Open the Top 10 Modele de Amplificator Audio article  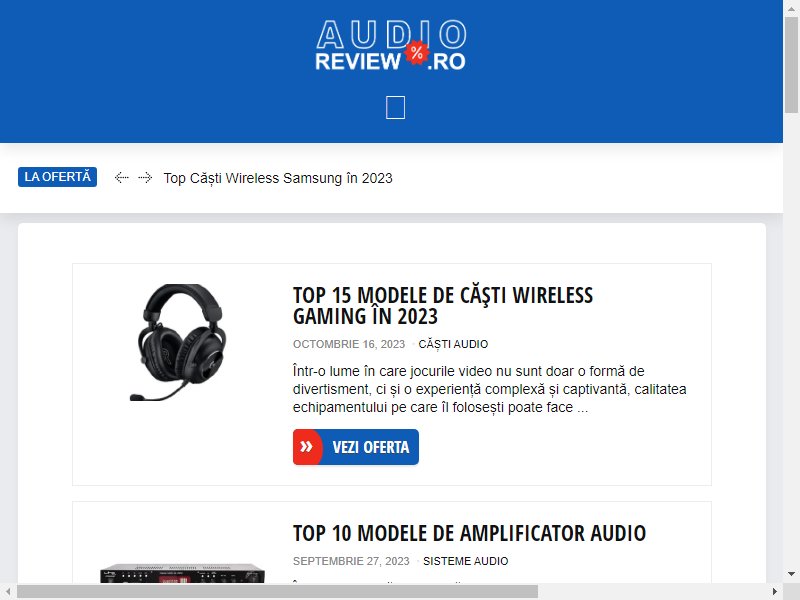[469, 533]
